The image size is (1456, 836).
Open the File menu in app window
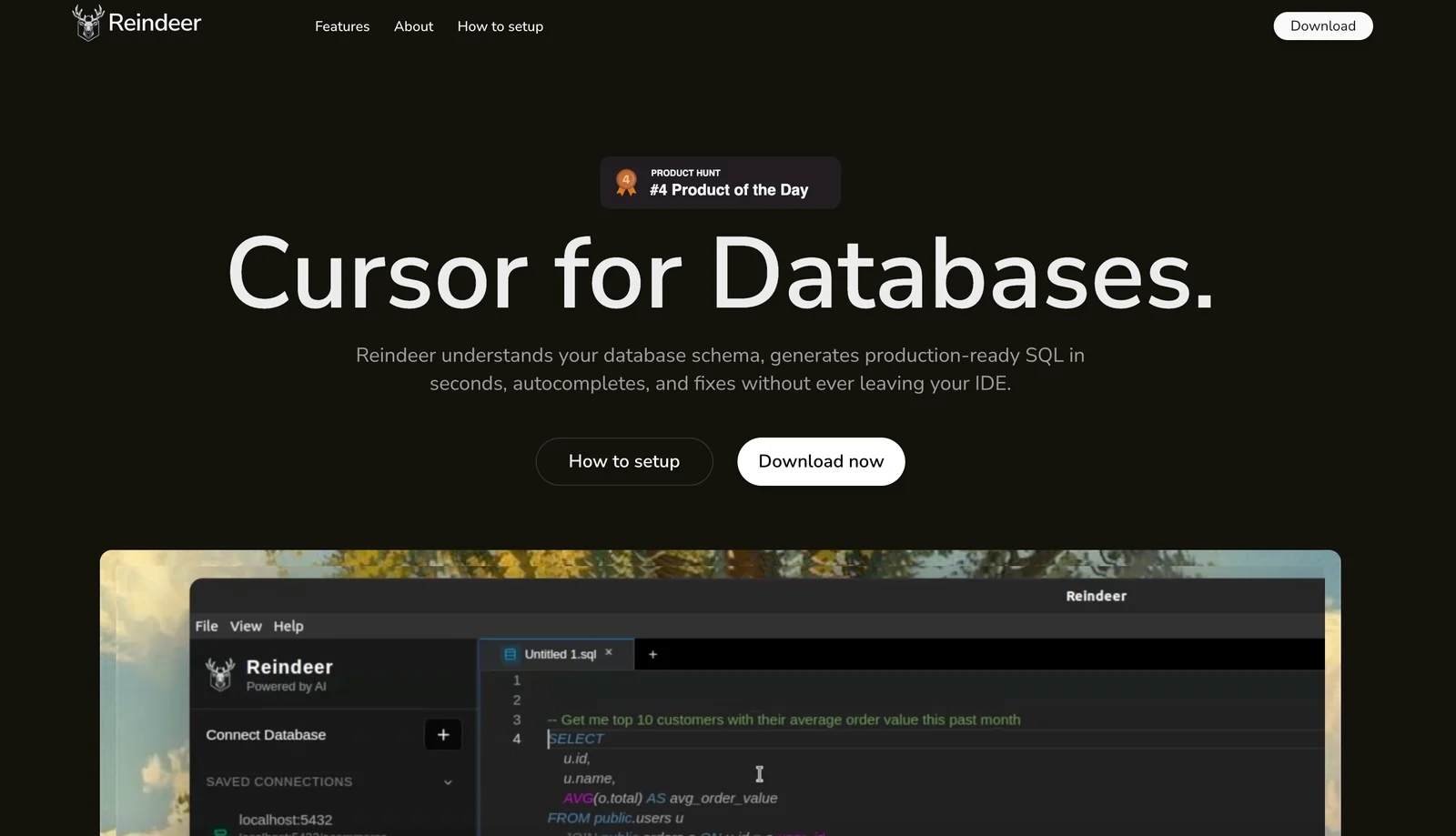click(207, 626)
